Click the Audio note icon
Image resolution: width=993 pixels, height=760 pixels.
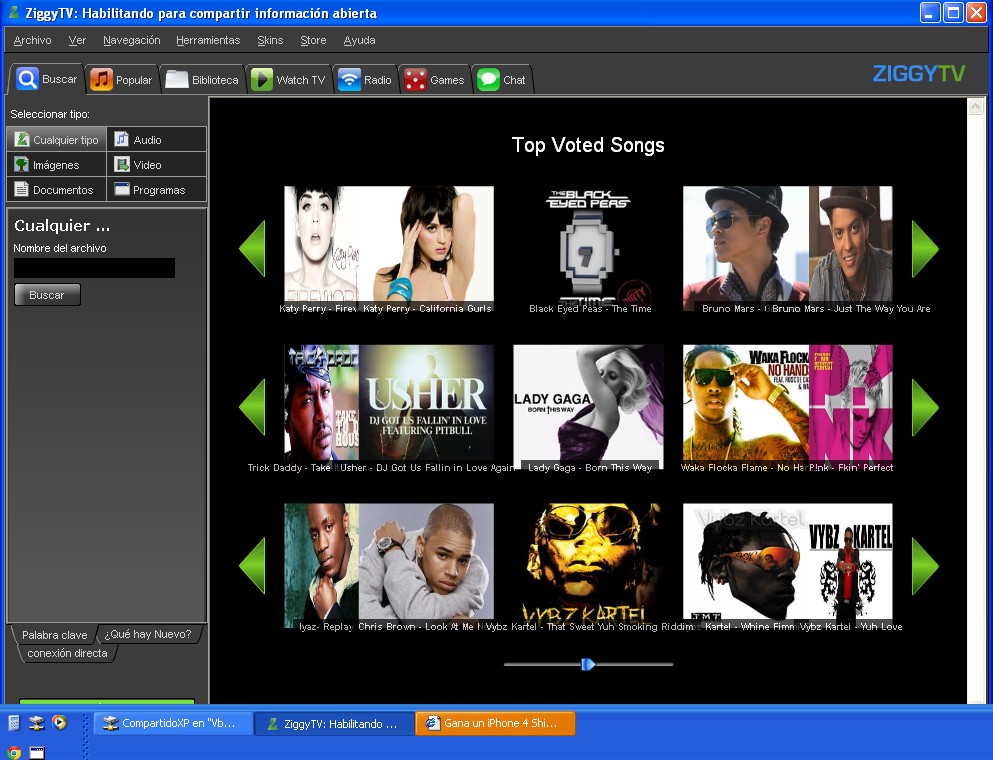(122, 139)
